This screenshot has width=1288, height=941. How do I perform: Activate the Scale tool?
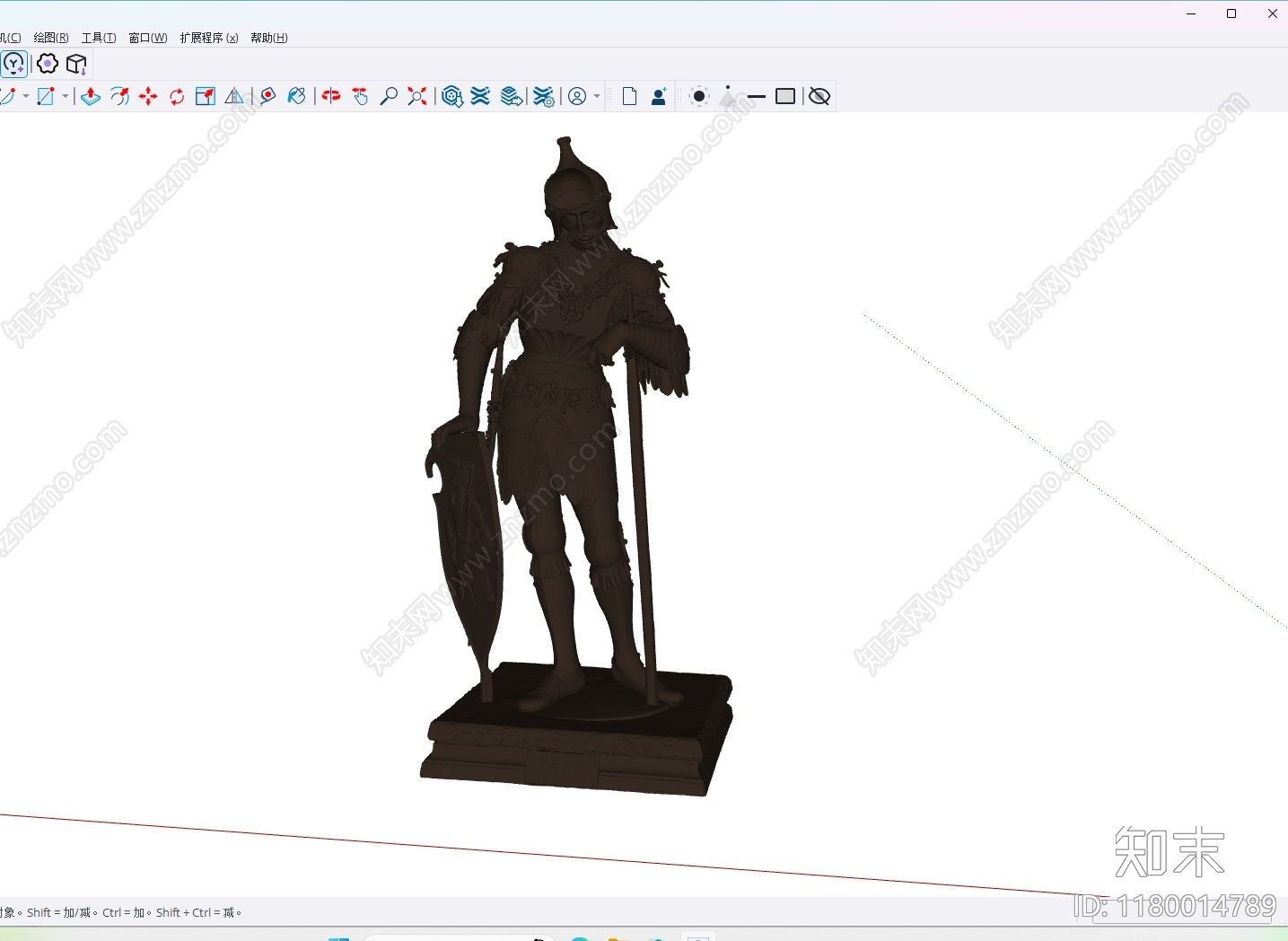pos(206,96)
